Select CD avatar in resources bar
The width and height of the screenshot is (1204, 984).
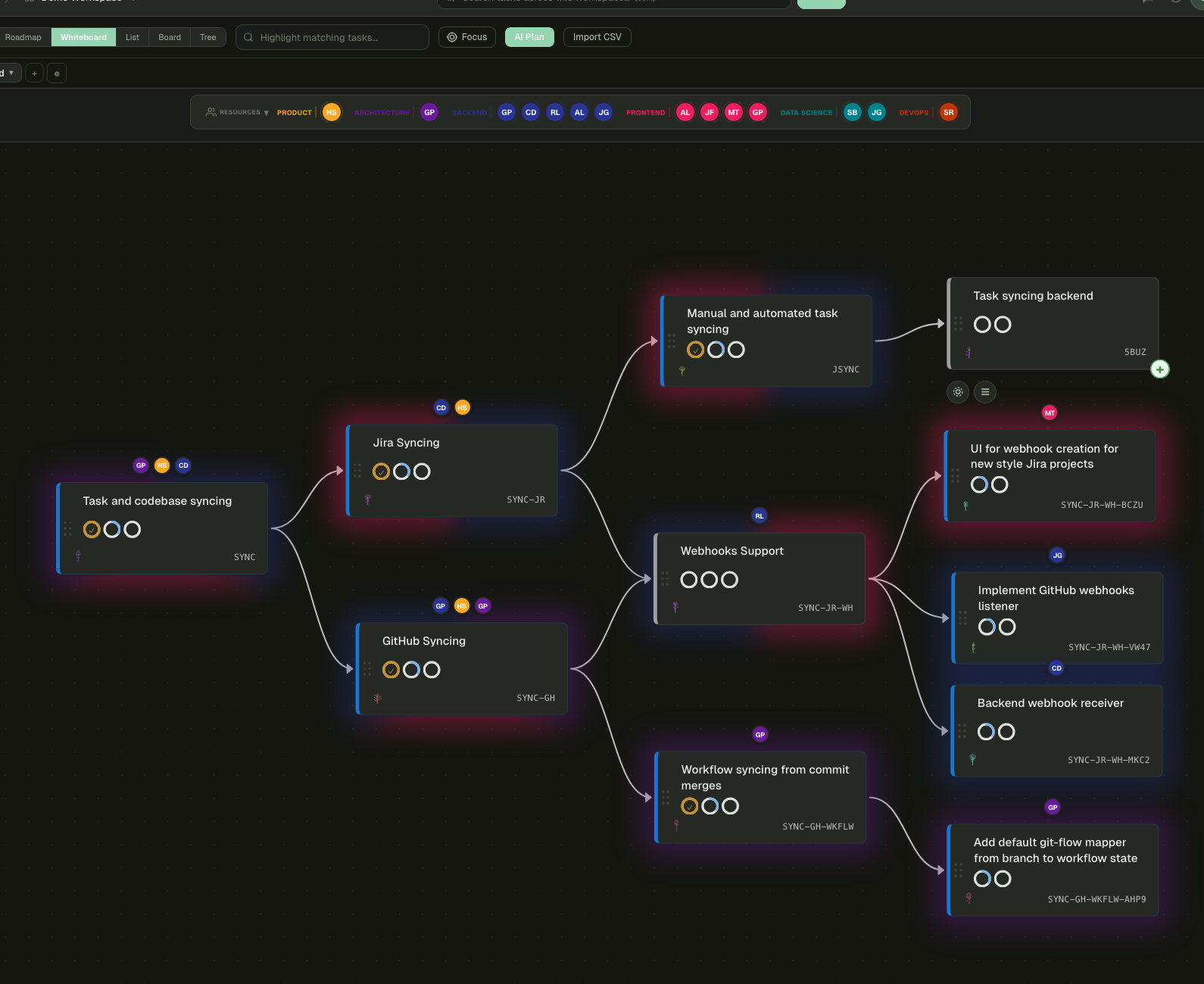tap(531, 112)
